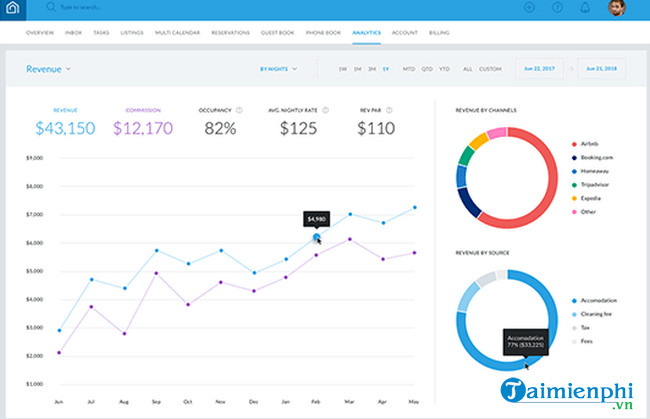Select the 1W time range option
The width and height of the screenshot is (650, 419).
click(x=342, y=69)
